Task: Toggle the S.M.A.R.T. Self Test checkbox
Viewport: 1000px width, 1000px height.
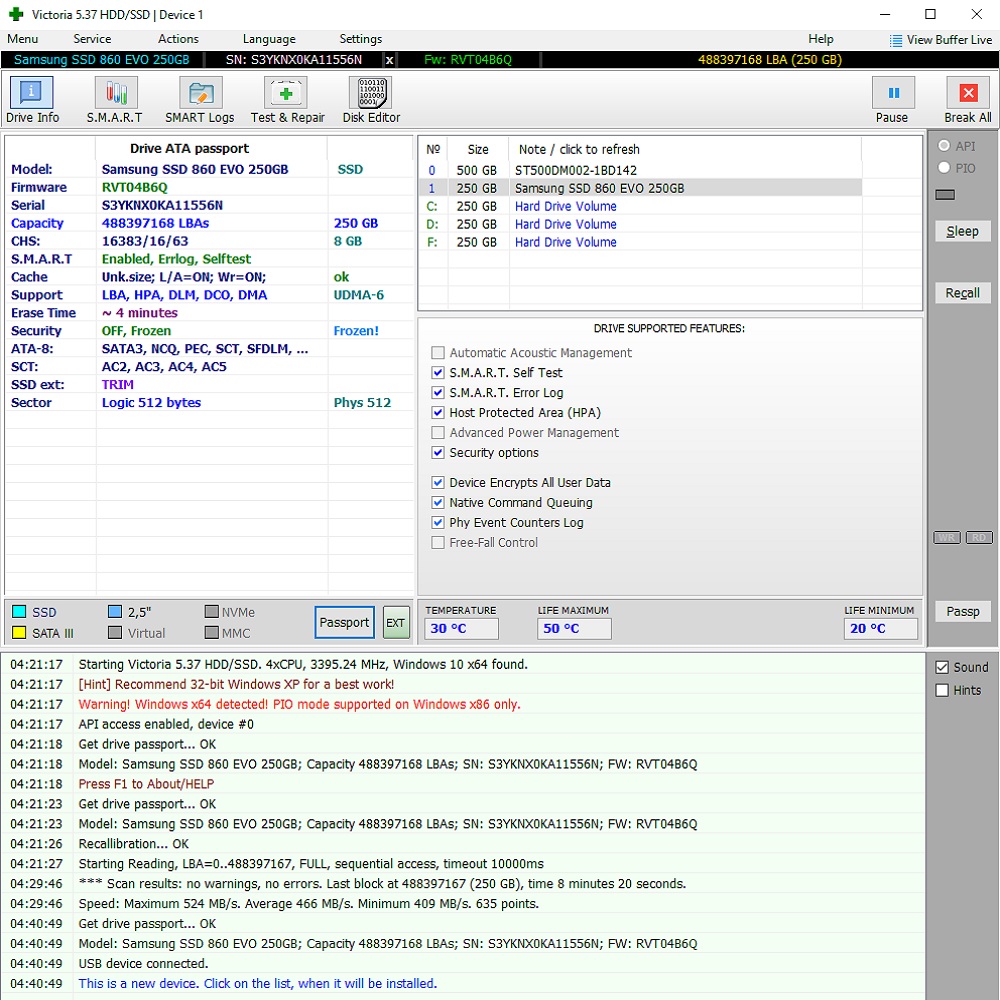Action: pyautogui.click(x=438, y=373)
